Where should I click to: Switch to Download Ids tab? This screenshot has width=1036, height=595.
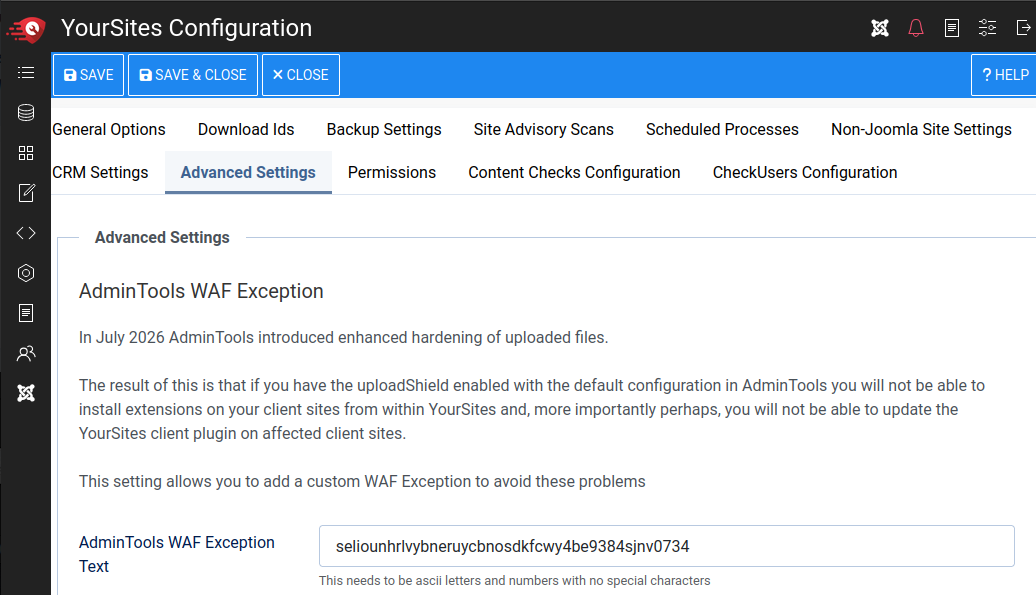pos(246,129)
